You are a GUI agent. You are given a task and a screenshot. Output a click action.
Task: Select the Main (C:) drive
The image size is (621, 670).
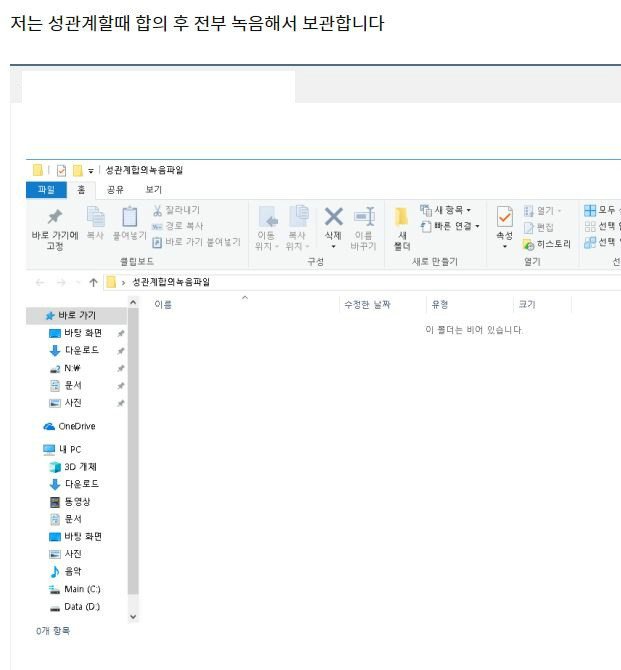[x=81, y=589]
